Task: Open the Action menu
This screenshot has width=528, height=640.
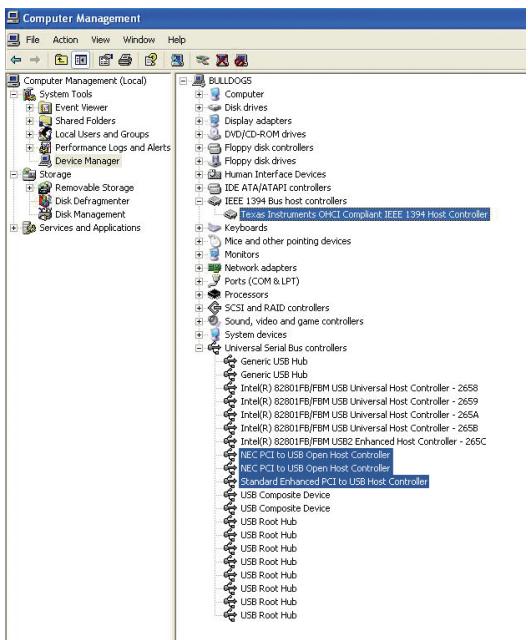Action: pyautogui.click(x=65, y=40)
